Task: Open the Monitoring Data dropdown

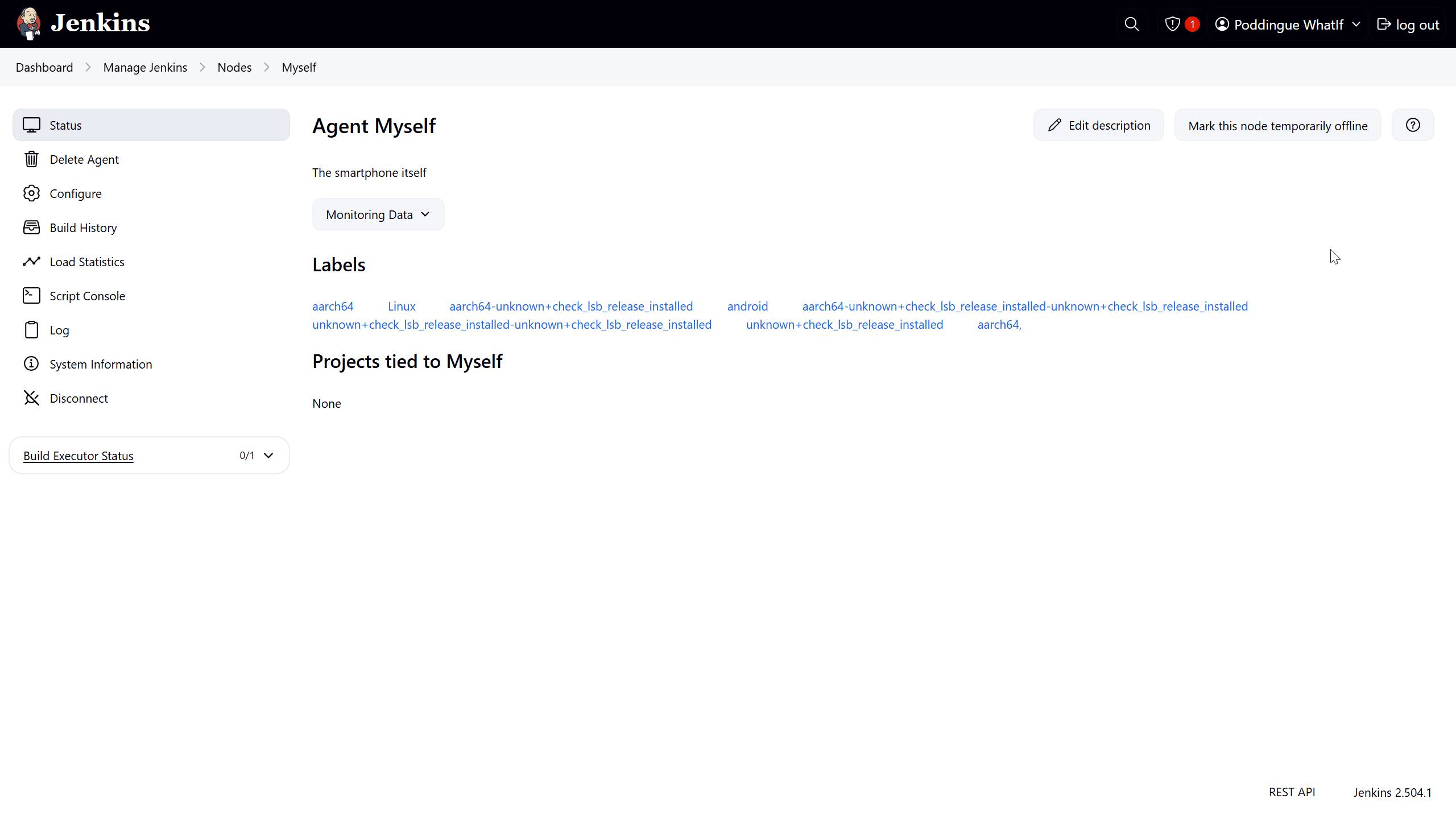Action: [378, 214]
